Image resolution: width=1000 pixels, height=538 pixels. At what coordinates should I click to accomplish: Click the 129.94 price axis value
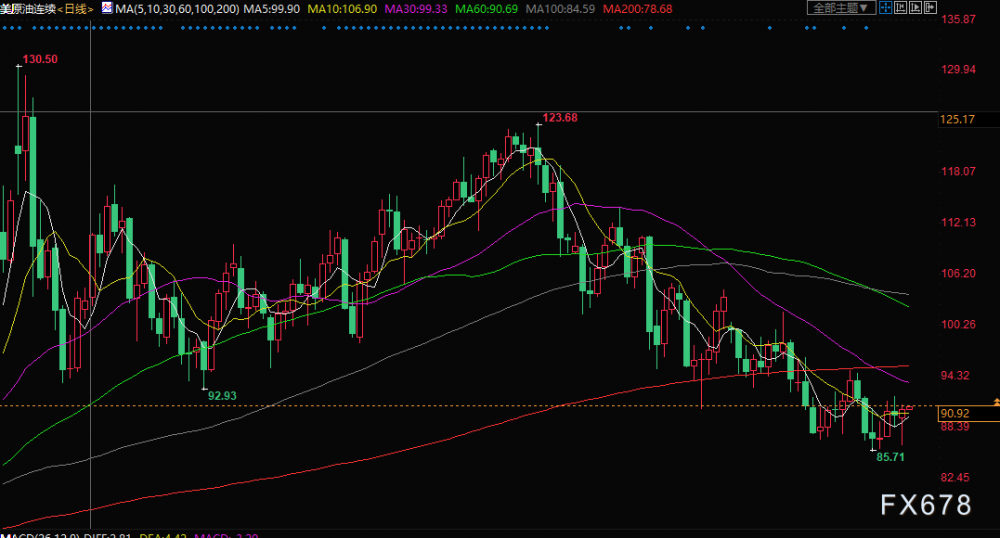click(959, 69)
